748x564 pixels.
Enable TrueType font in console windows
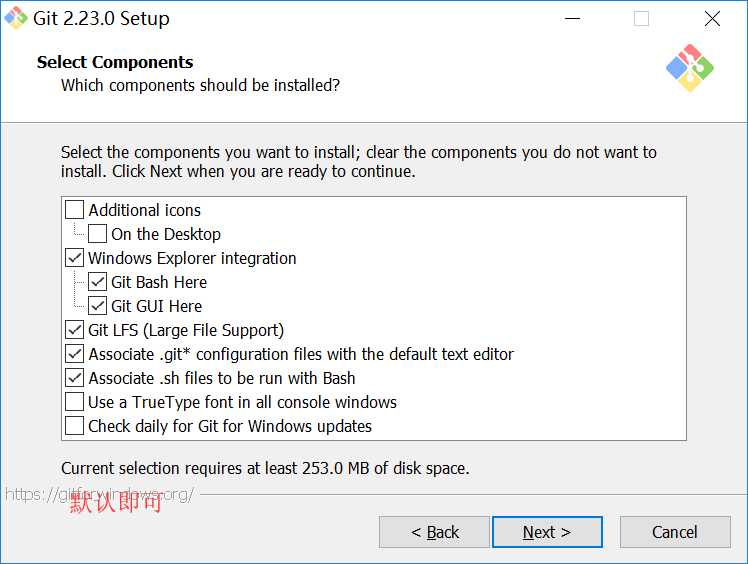[74, 402]
